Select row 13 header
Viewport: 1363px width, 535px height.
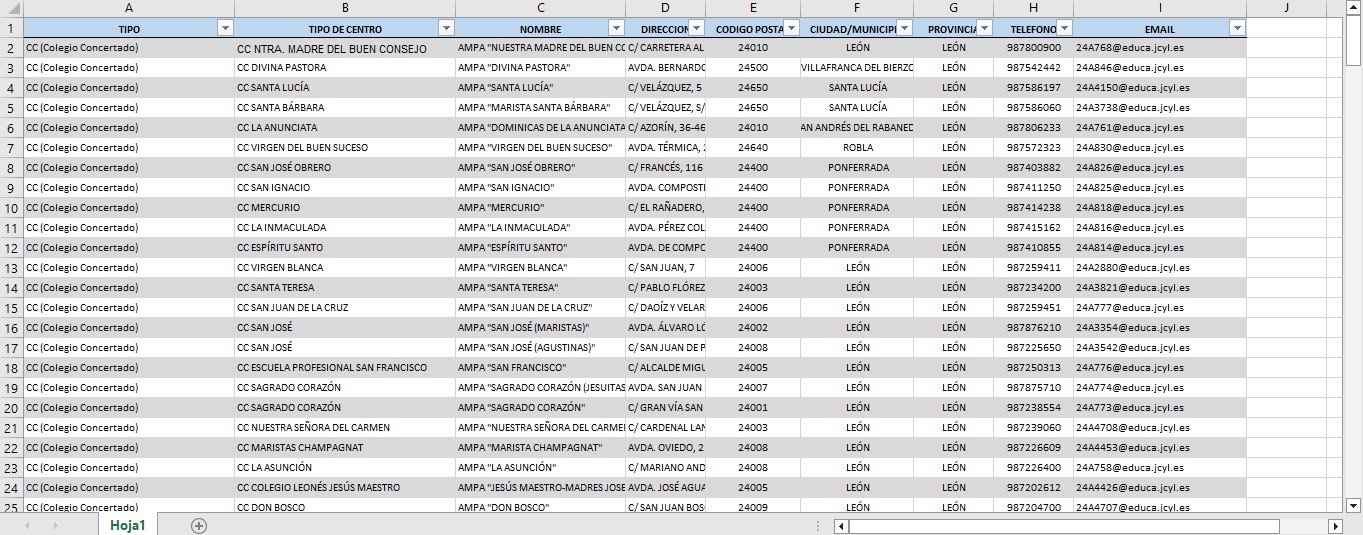click(11, 268)
